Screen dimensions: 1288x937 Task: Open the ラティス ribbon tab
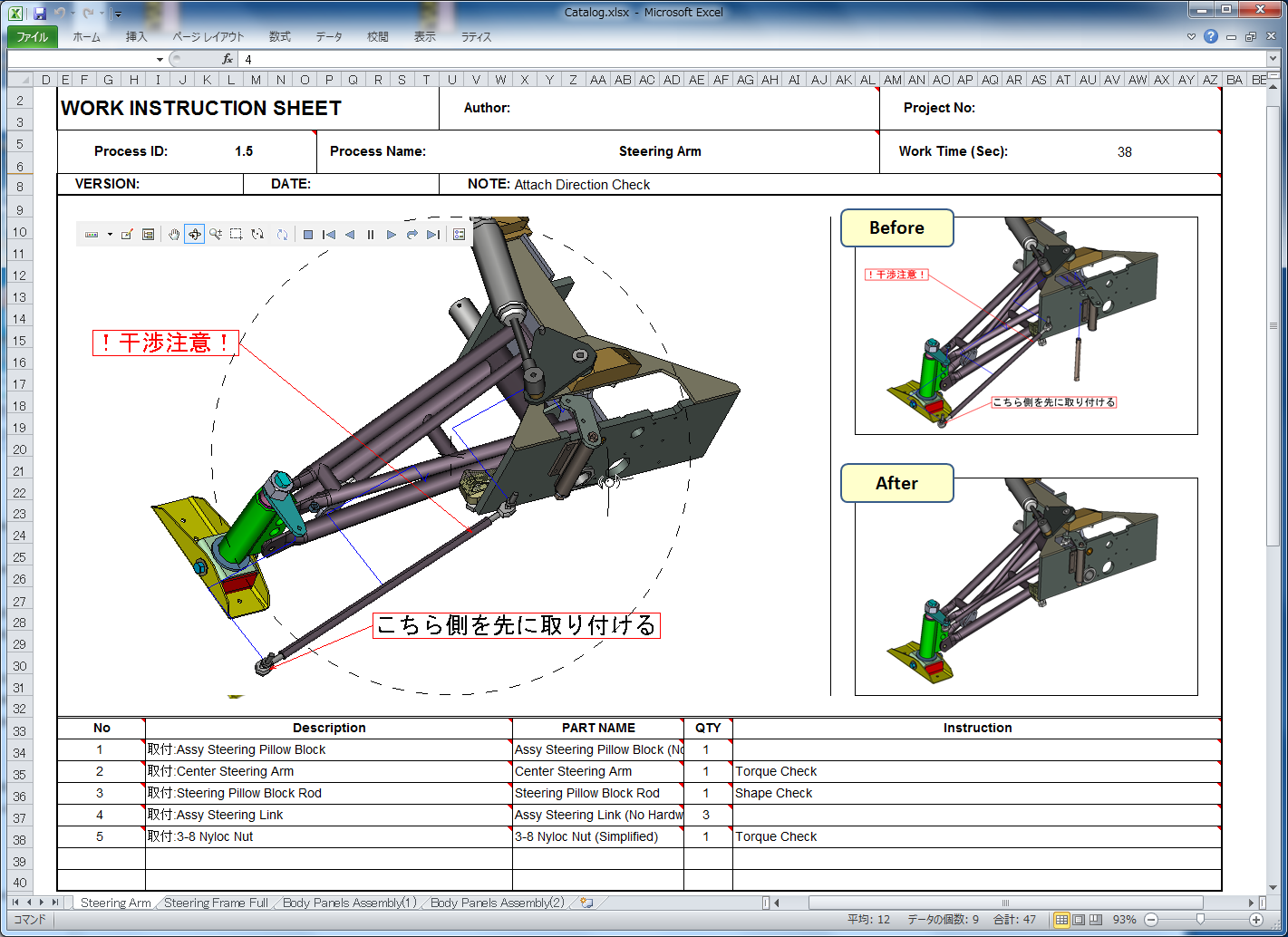(x=476, y=37)
